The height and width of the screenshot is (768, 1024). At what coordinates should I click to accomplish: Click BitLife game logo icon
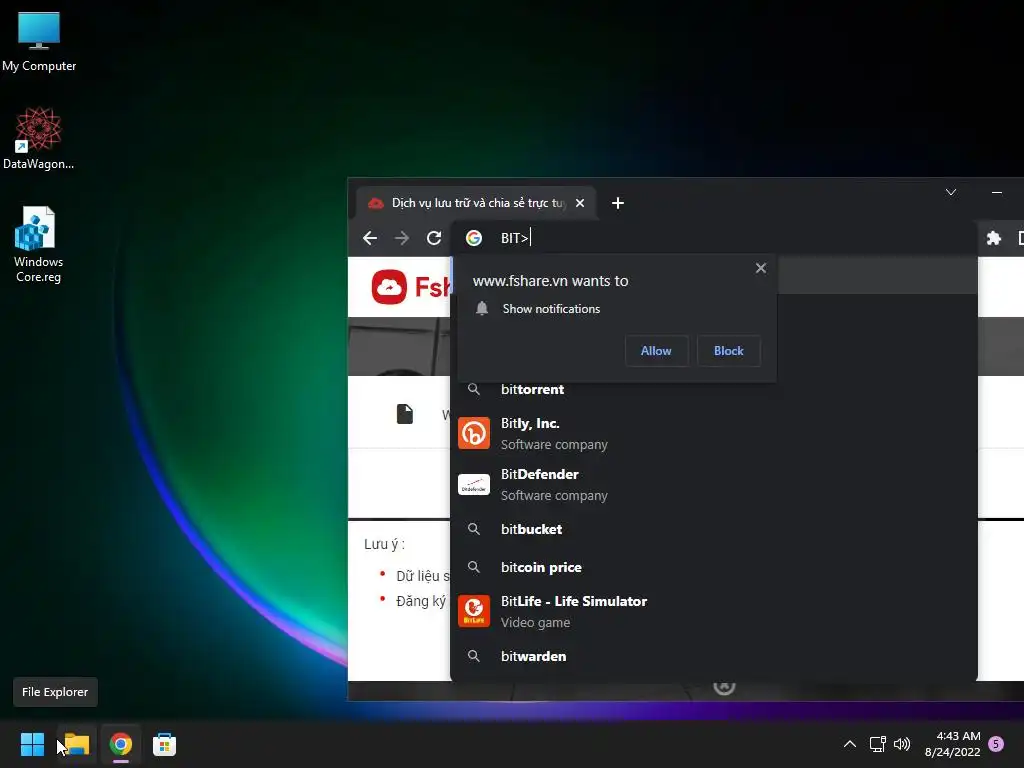click(x=473, y=611)
